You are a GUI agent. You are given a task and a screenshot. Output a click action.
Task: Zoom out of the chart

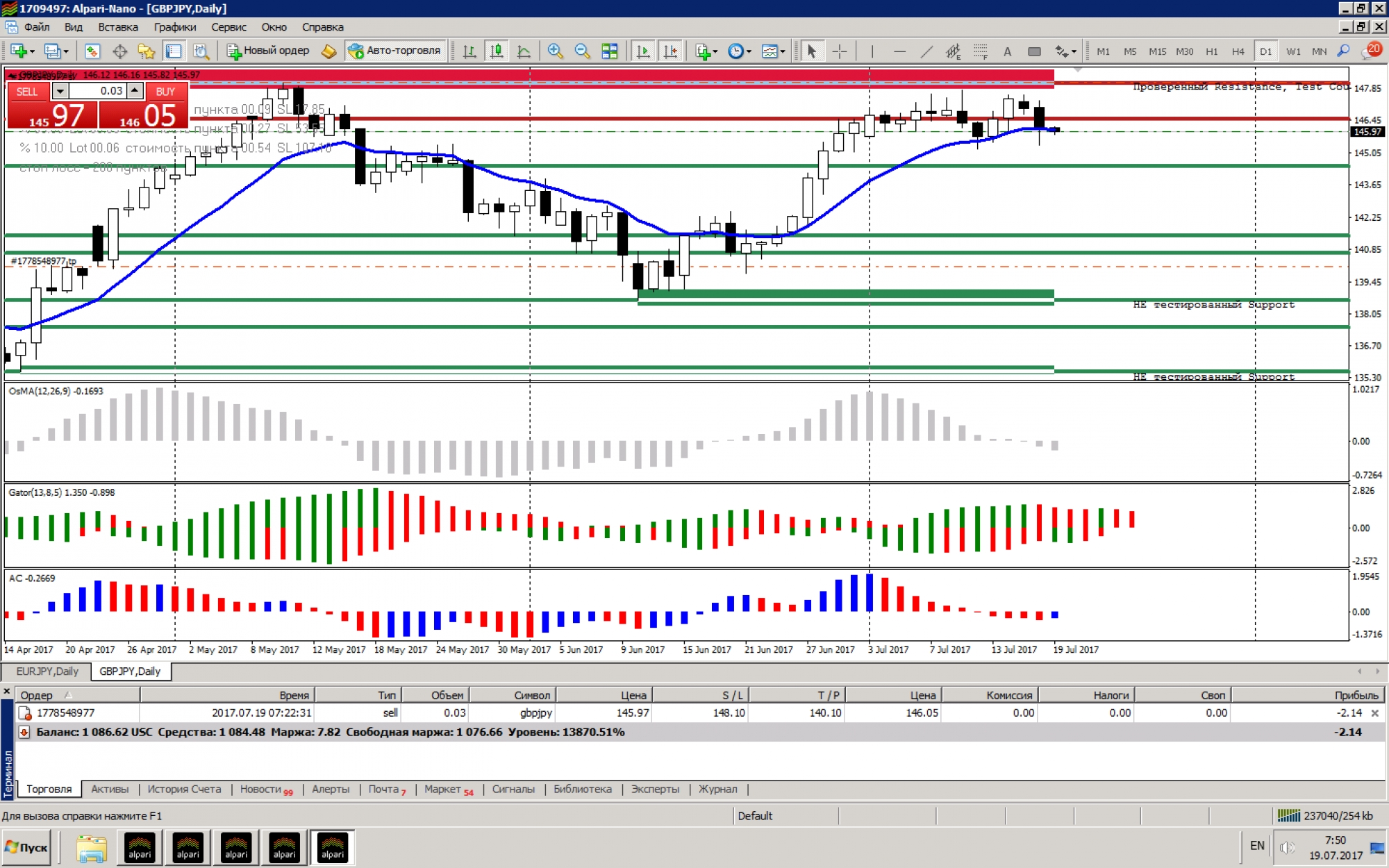(582, 51)
